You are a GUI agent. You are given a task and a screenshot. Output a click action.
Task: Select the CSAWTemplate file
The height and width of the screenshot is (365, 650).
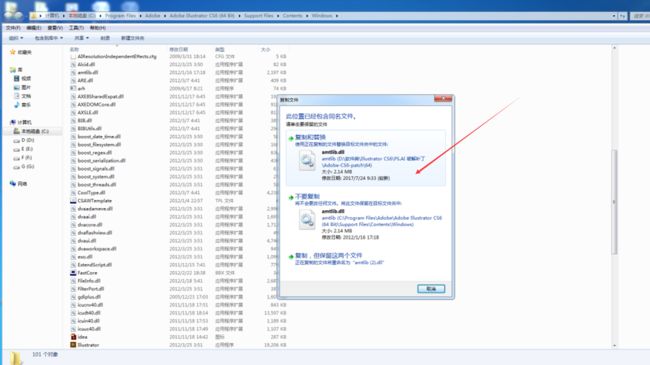tap(95, 201)
